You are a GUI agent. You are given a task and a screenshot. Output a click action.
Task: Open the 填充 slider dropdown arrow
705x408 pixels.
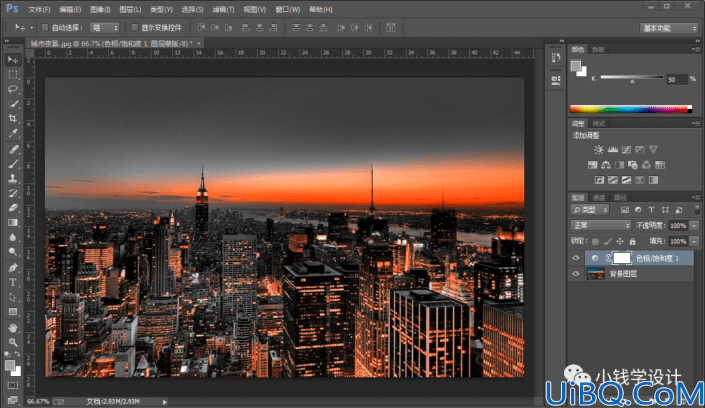[x=695, y=242]
